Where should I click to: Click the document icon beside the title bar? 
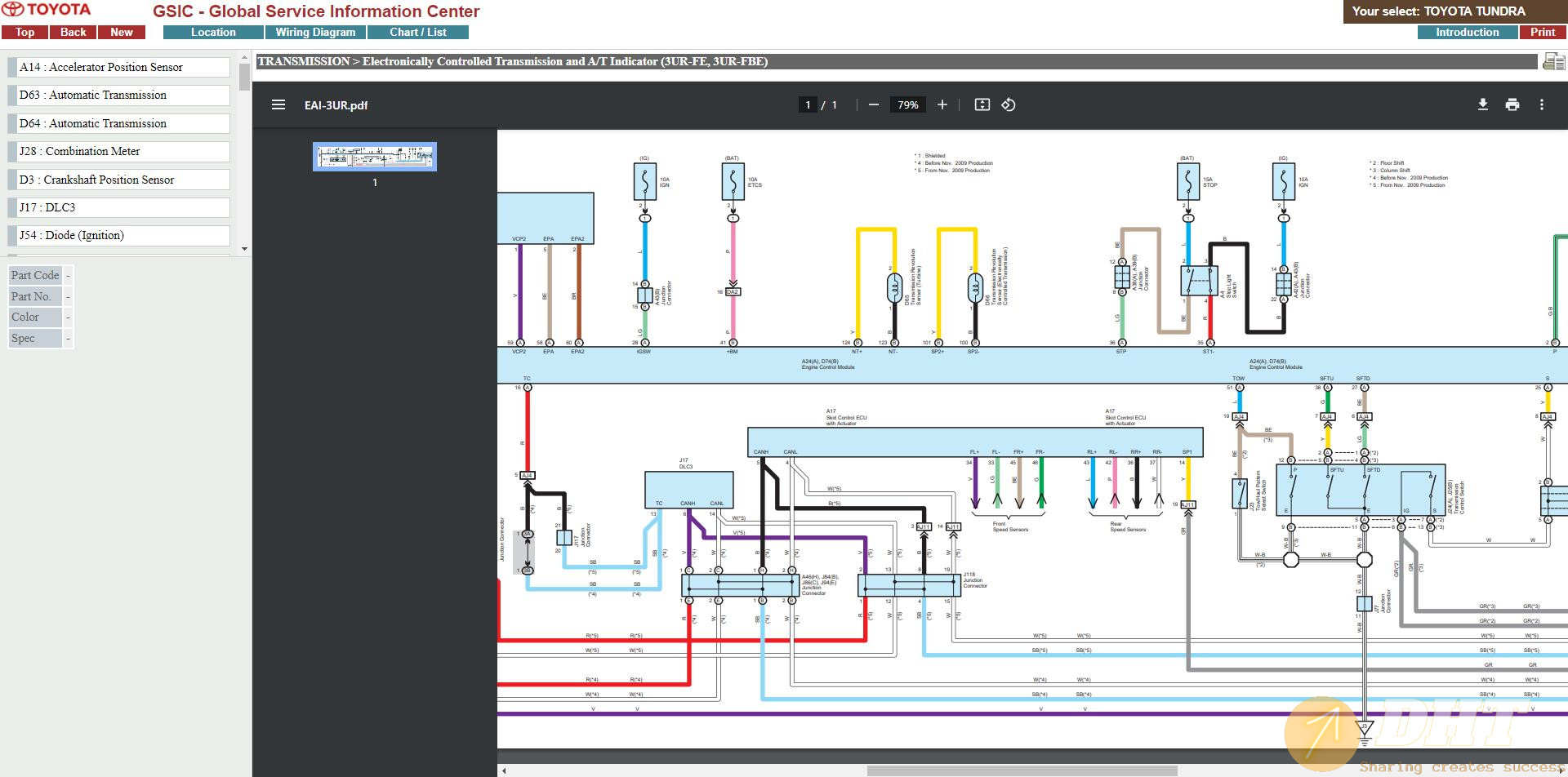[1552, 61]
